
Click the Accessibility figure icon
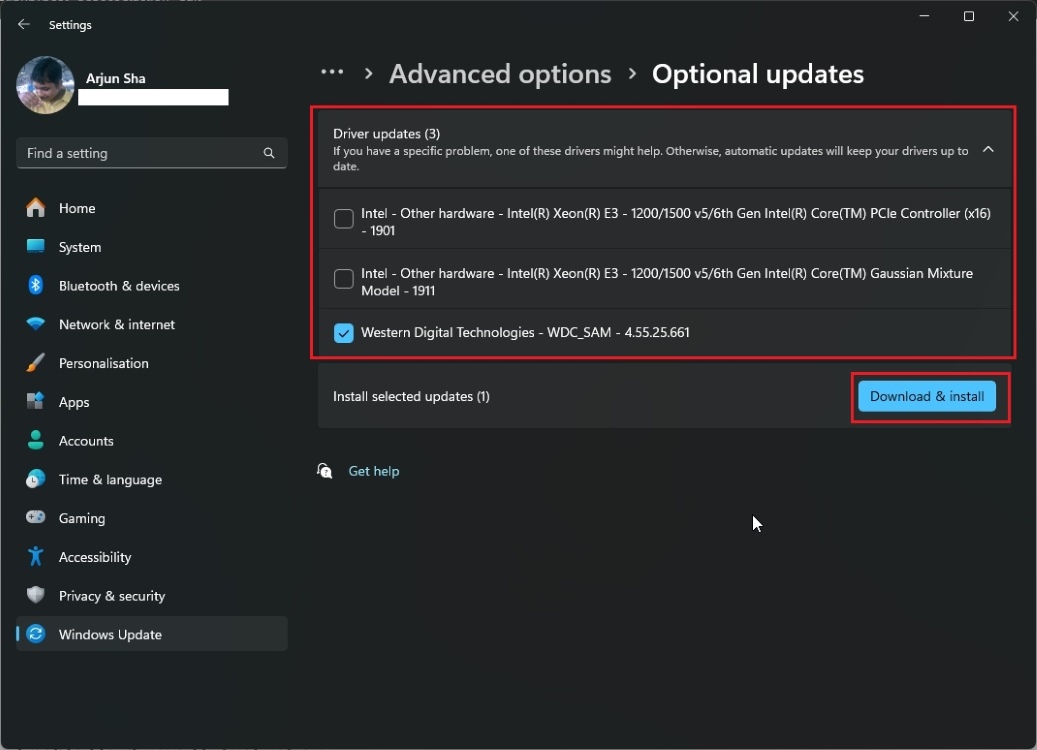[36, 557]
